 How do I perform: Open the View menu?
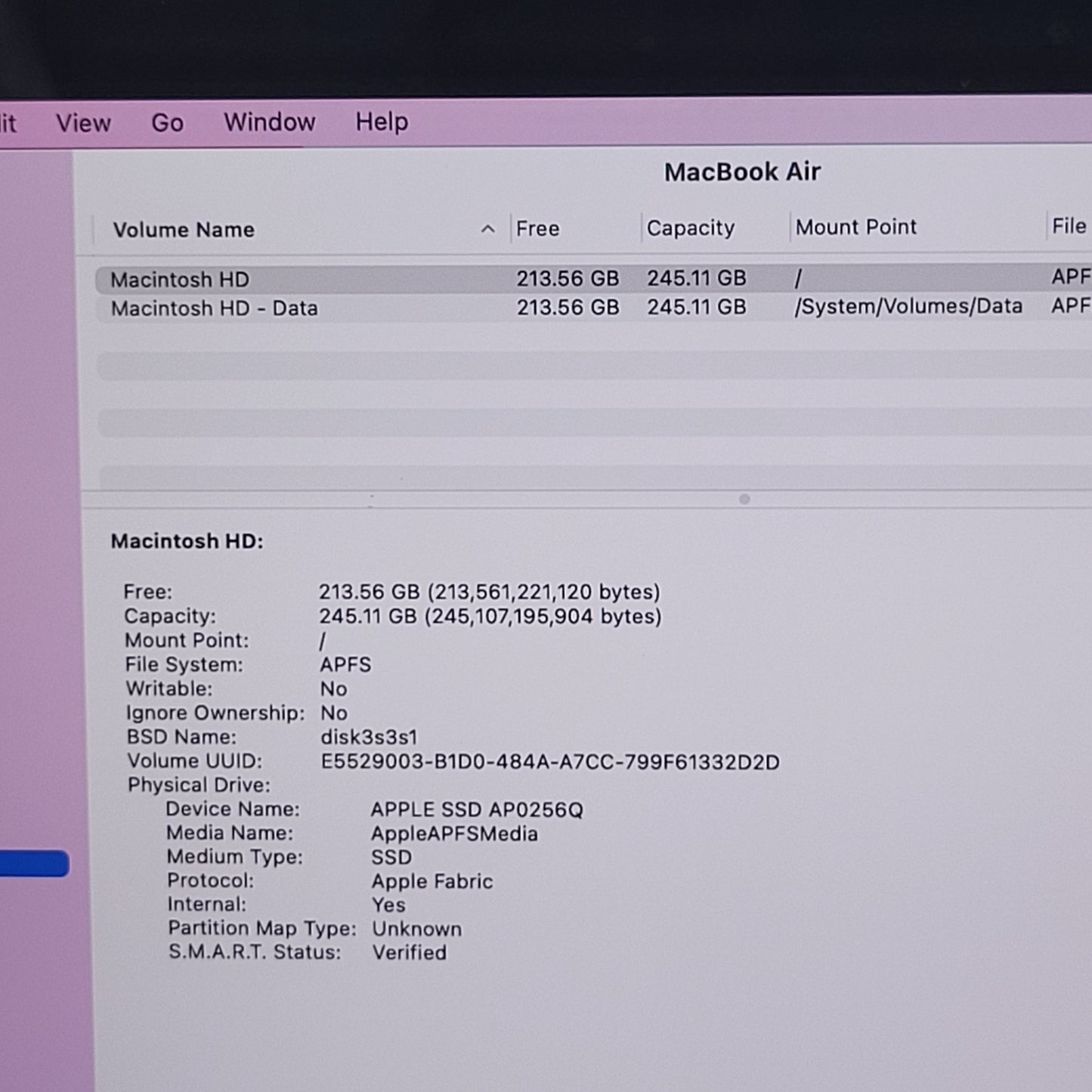click(x=83, y=122)
